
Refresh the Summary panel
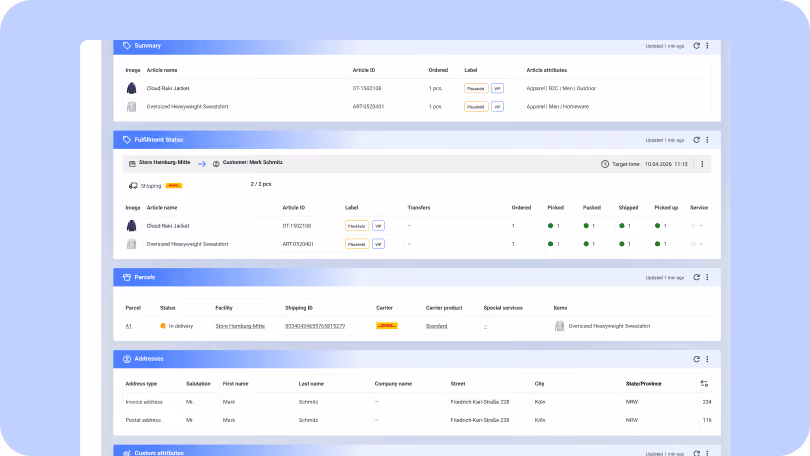pyautogui.click(x=696, y=46)
